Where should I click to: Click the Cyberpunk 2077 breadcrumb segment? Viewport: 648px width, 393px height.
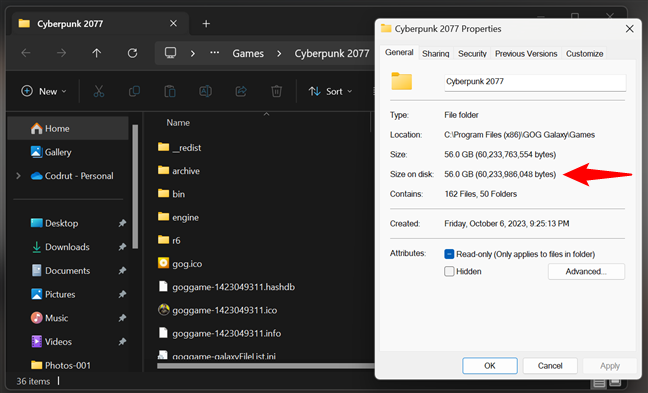click(x=332, y=53)
